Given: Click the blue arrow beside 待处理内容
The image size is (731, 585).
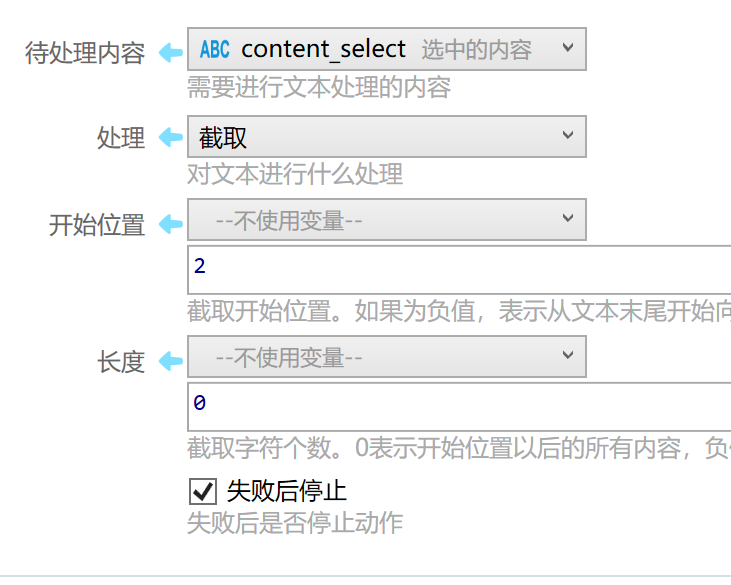Looking at the screenshot, I should pyautogui.click(x=171, y=52).
